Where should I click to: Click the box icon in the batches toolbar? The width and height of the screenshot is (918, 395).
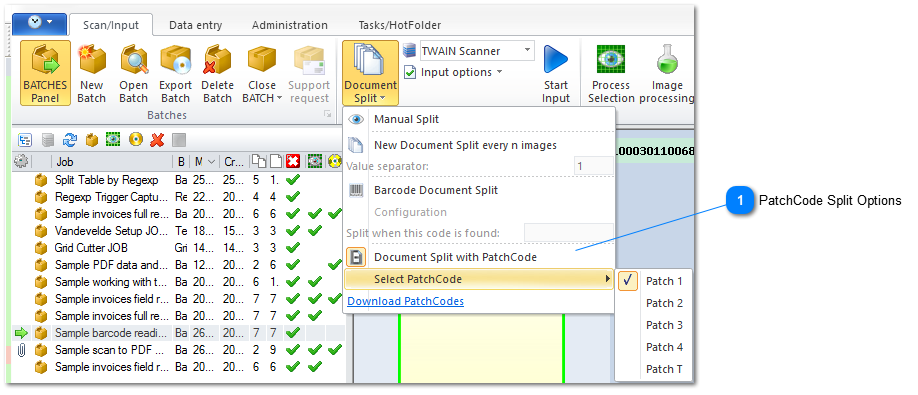[91, 140]
